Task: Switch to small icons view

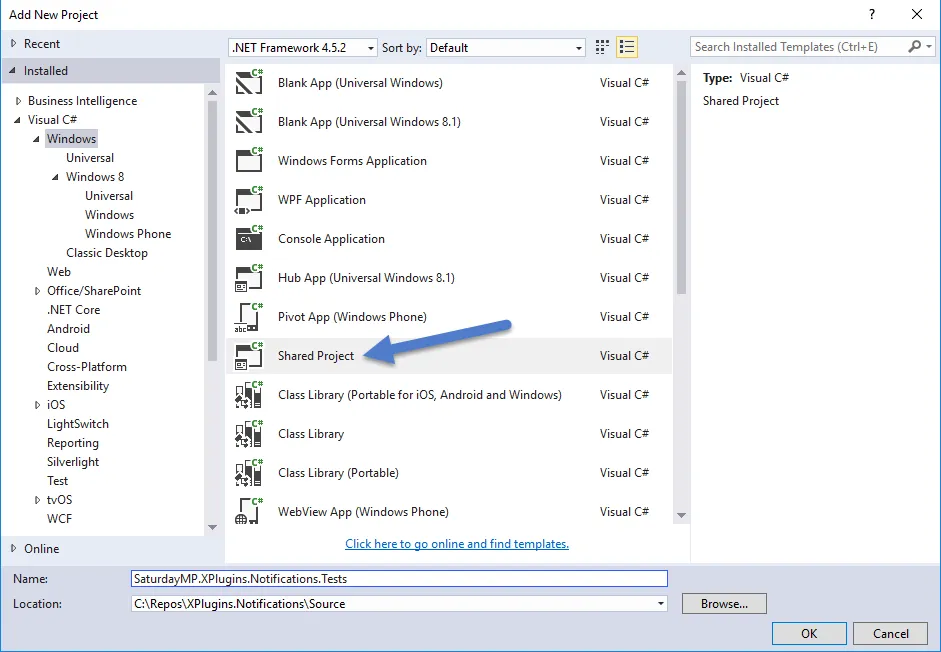Action: point(602,47)
